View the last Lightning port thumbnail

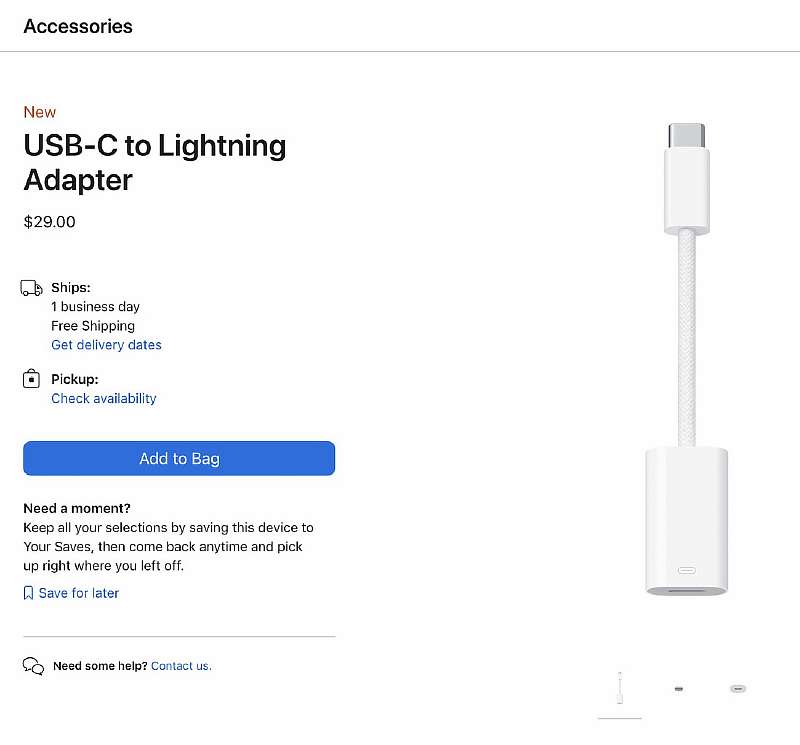pyautogui.click(x=738, y=688)
